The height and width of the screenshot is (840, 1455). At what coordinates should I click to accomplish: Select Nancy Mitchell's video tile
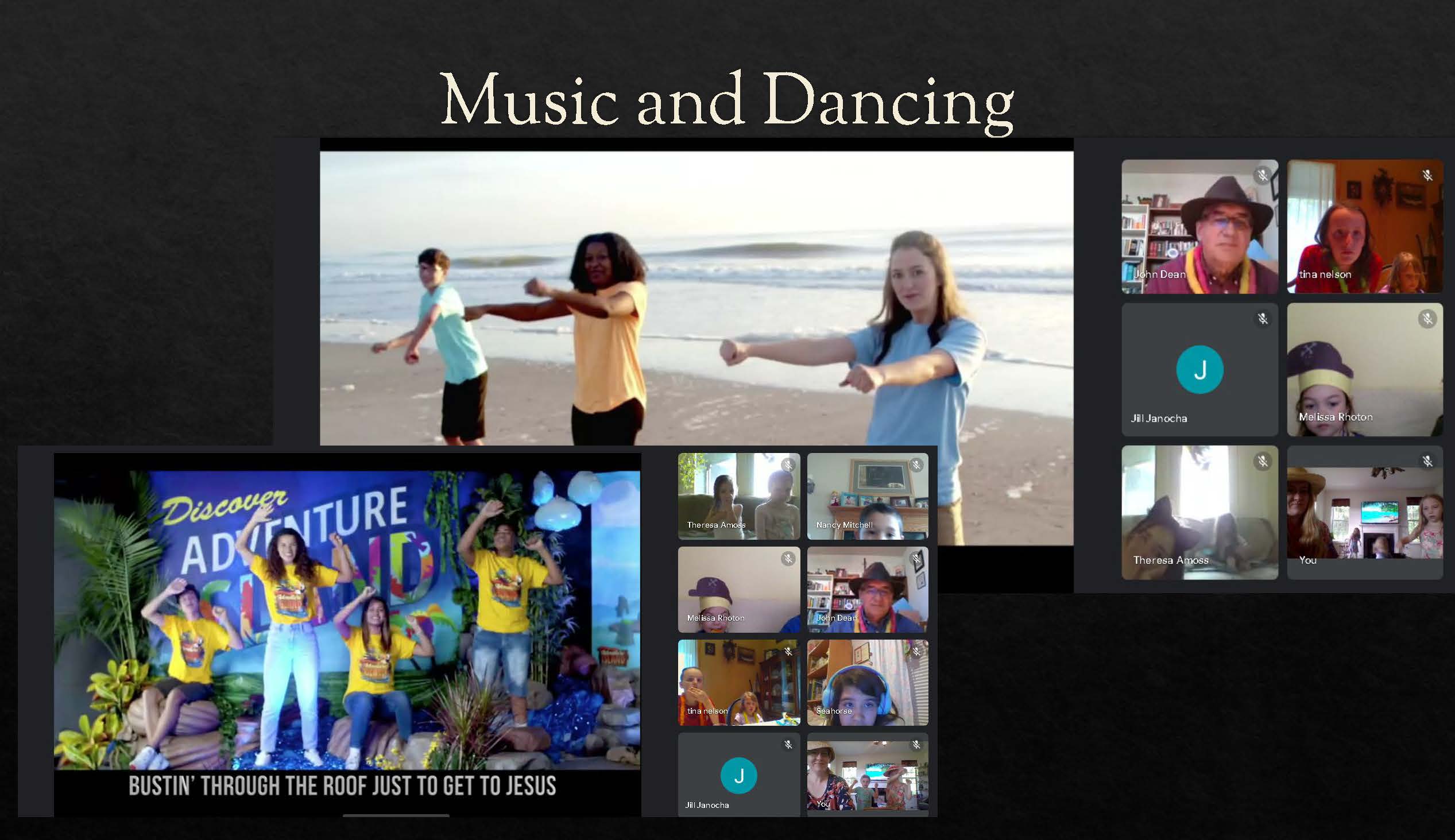tap(868, 496)
